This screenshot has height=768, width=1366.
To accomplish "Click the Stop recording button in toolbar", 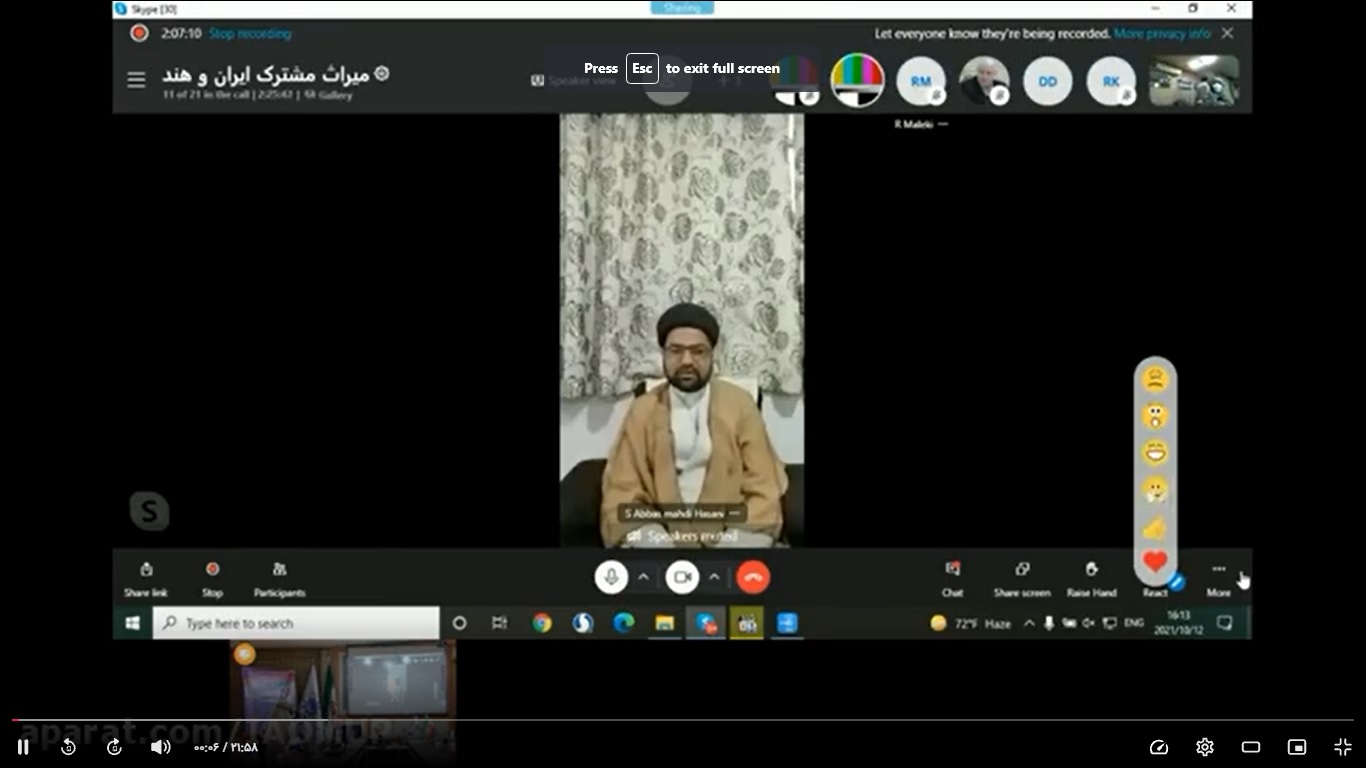I will coord(212,579).
